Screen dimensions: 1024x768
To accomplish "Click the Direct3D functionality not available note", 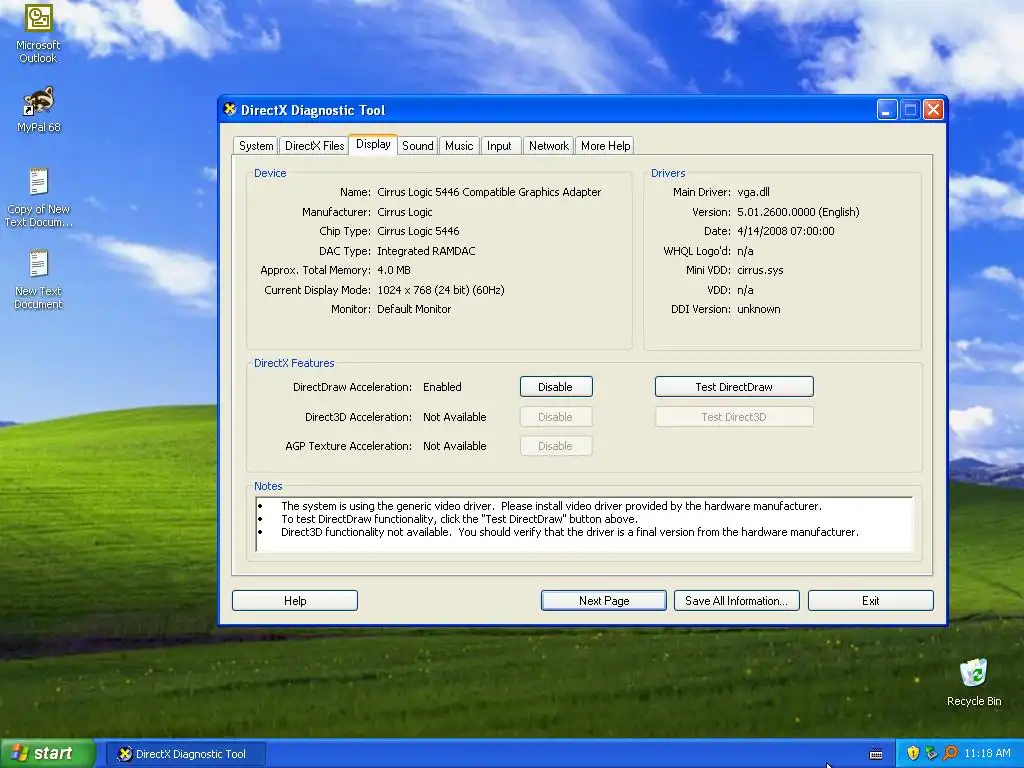I will coord(569,532).
